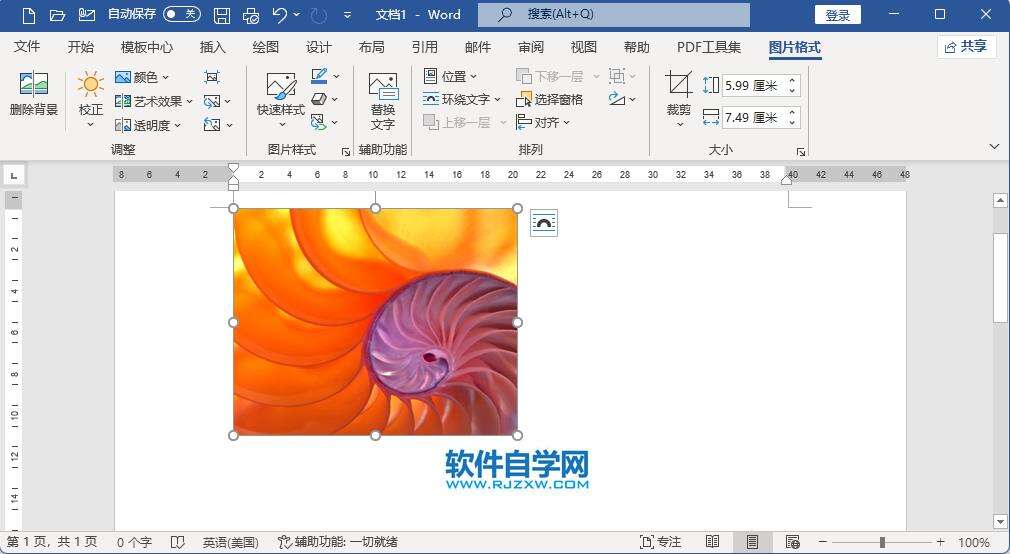Click the Print preview icon in title bar

251,15
